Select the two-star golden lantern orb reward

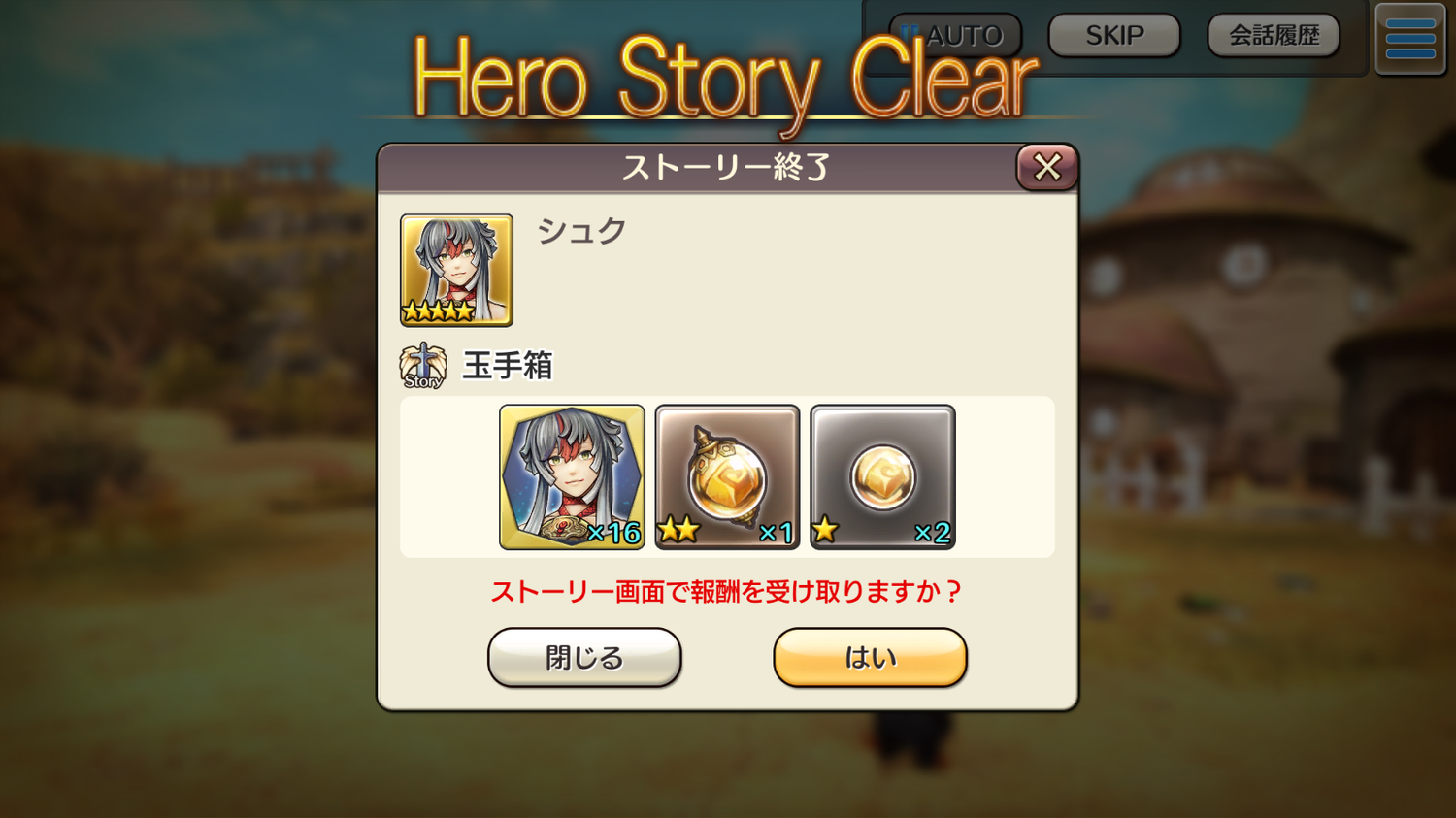pos(727,476)
